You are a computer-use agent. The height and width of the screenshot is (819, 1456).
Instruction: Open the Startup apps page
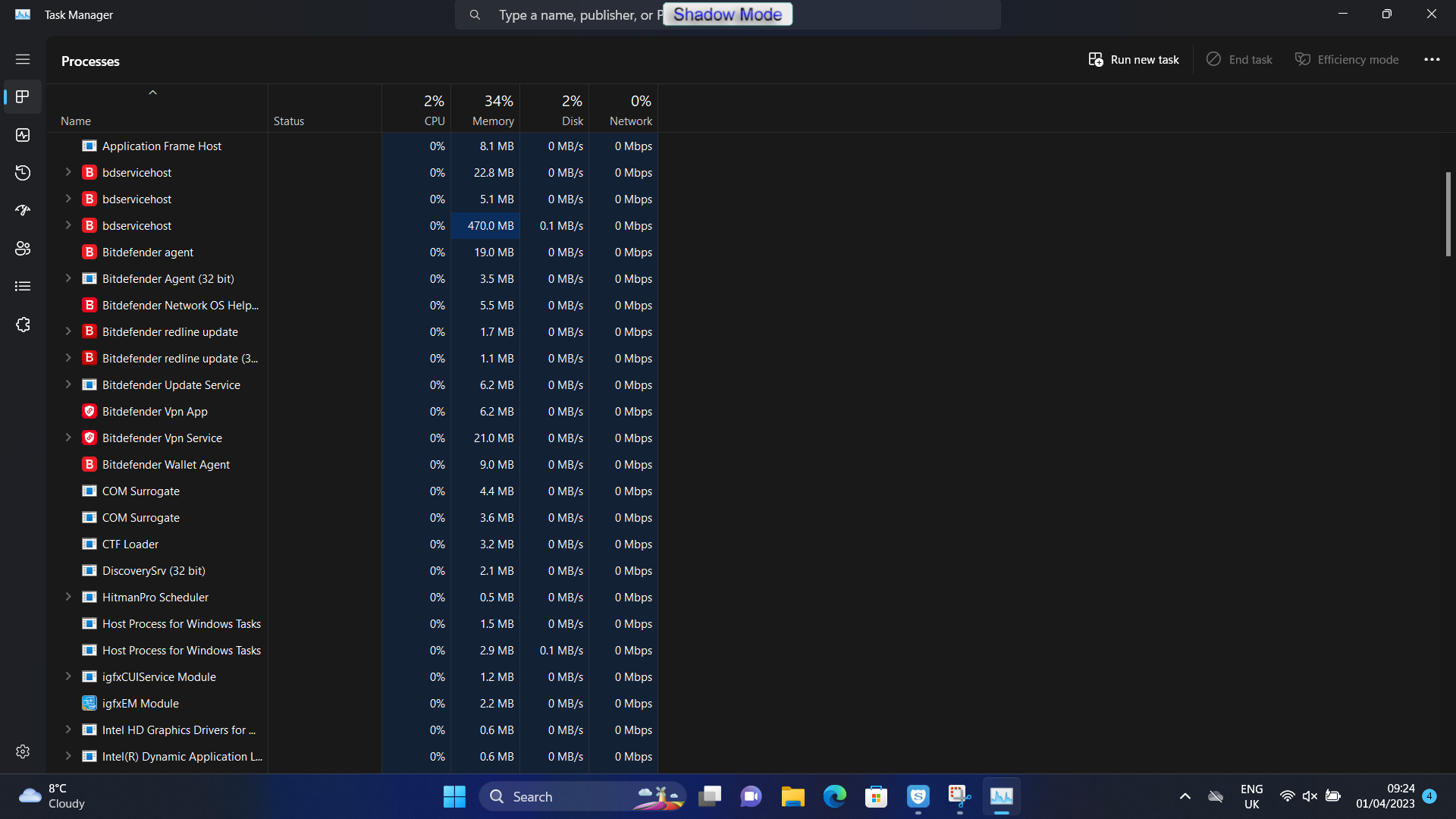pyautogui.click(x=23, y=211)
